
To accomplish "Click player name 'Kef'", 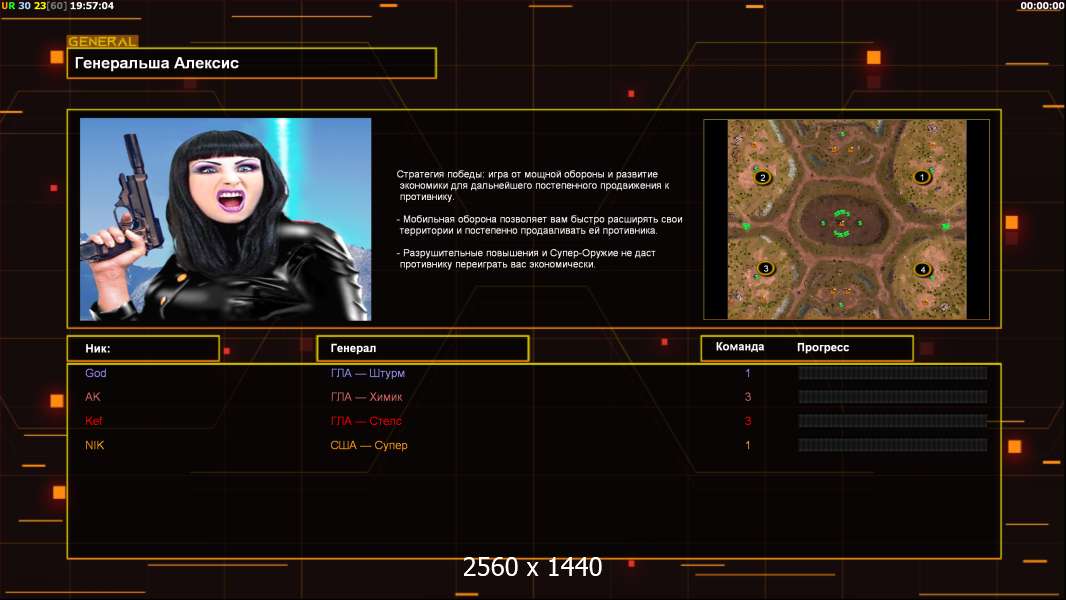I will pyautogui.click(x=93, y=421).
